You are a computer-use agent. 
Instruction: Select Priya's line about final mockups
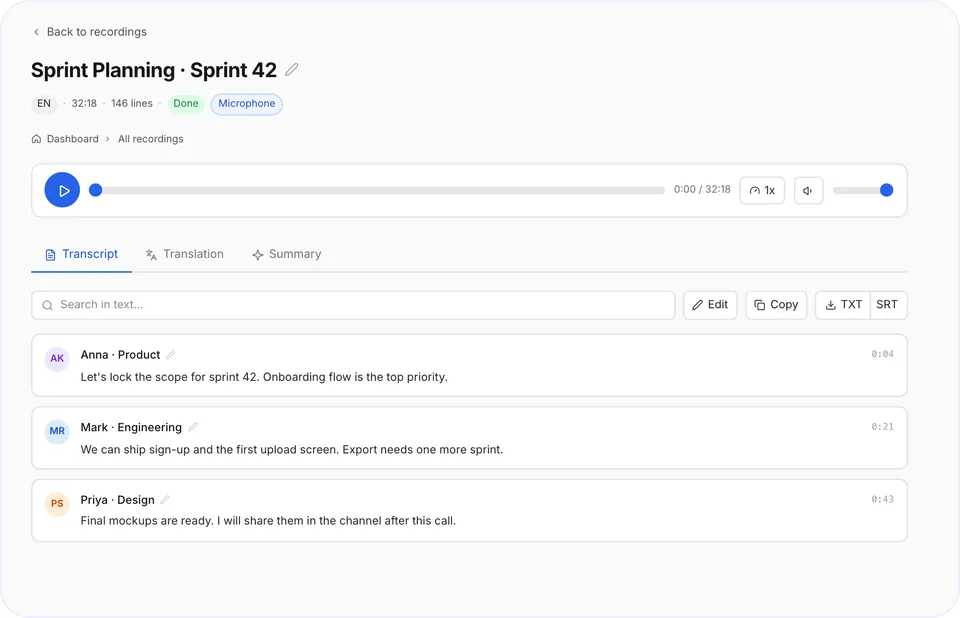tap(268, 521)
